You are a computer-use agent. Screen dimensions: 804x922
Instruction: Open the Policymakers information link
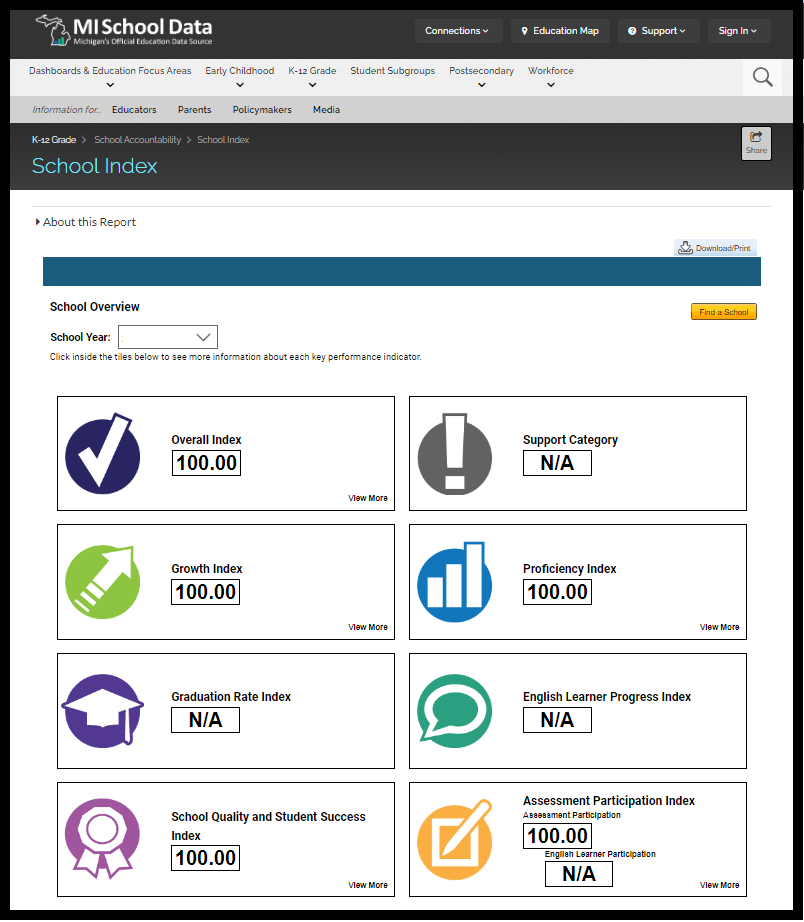[x=262, y=110]
